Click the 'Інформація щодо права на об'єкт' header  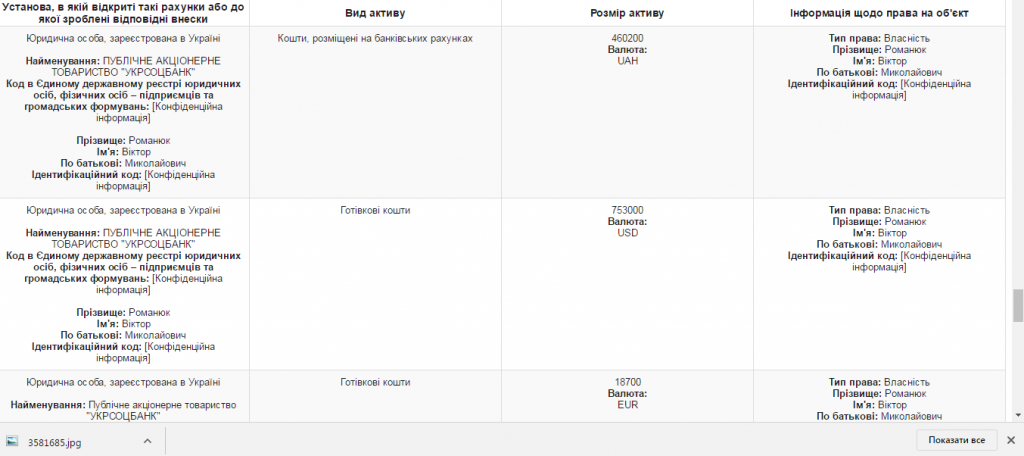(x=878, y=13)
